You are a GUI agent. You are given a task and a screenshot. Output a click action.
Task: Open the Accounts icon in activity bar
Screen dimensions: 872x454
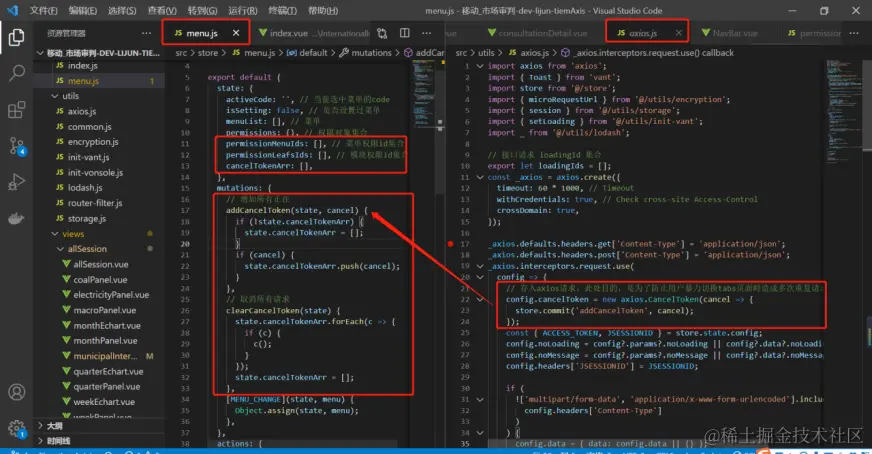[x=17, y=392]
